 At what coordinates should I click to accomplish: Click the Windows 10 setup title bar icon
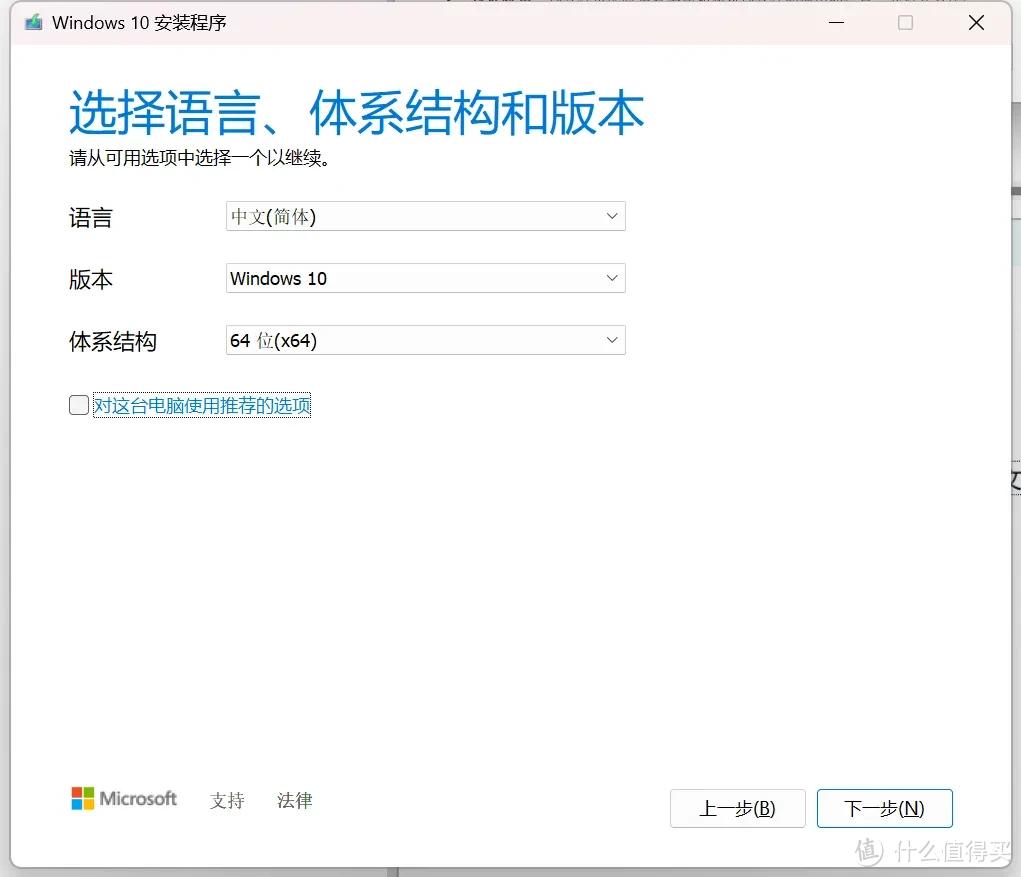pyautogui.click(x=33, y=23)
